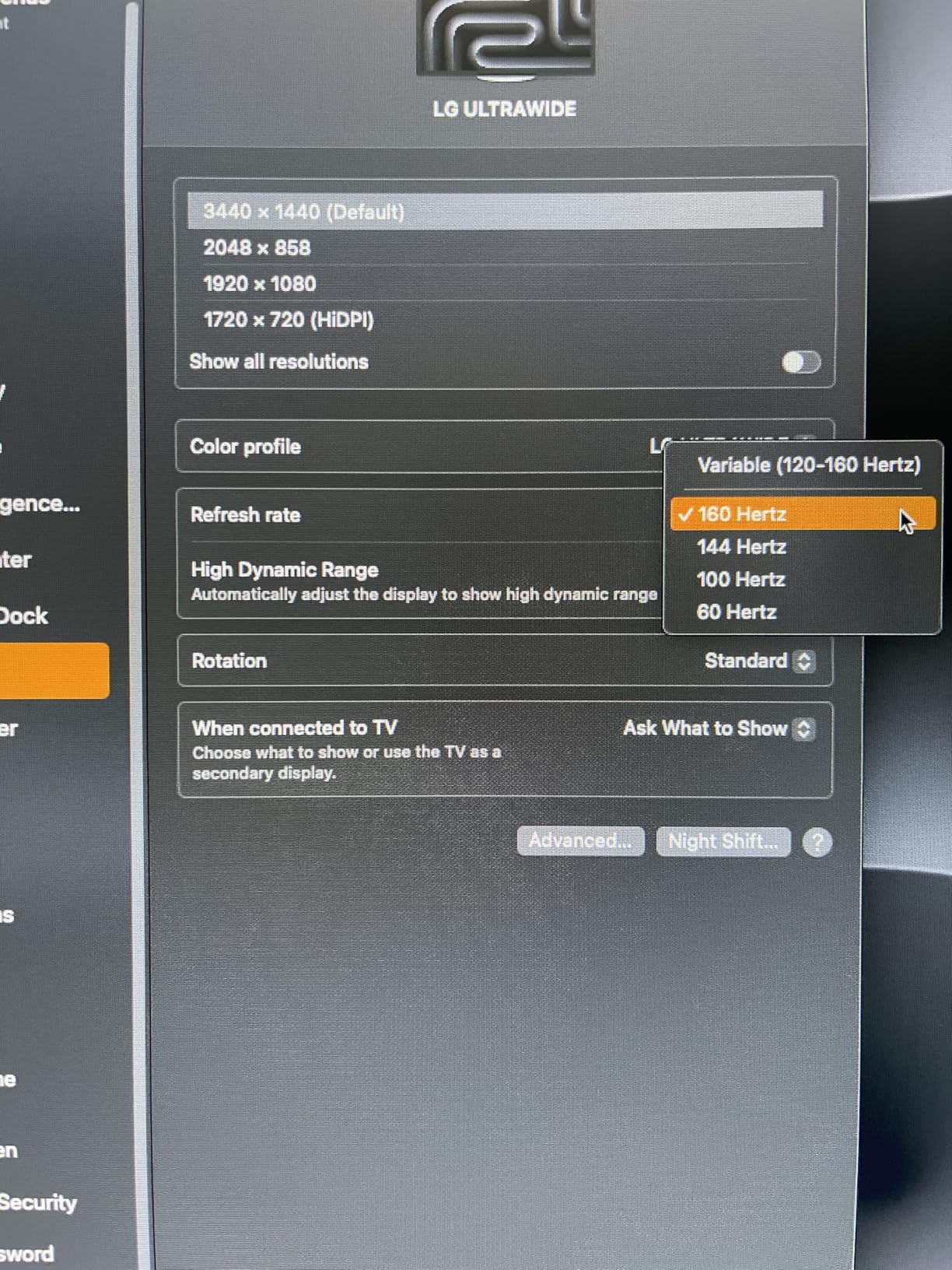The image size is (952, 1270).
Task: Select the LG ULTRAWIDE display thumbnail
Action: pos(505,39)
